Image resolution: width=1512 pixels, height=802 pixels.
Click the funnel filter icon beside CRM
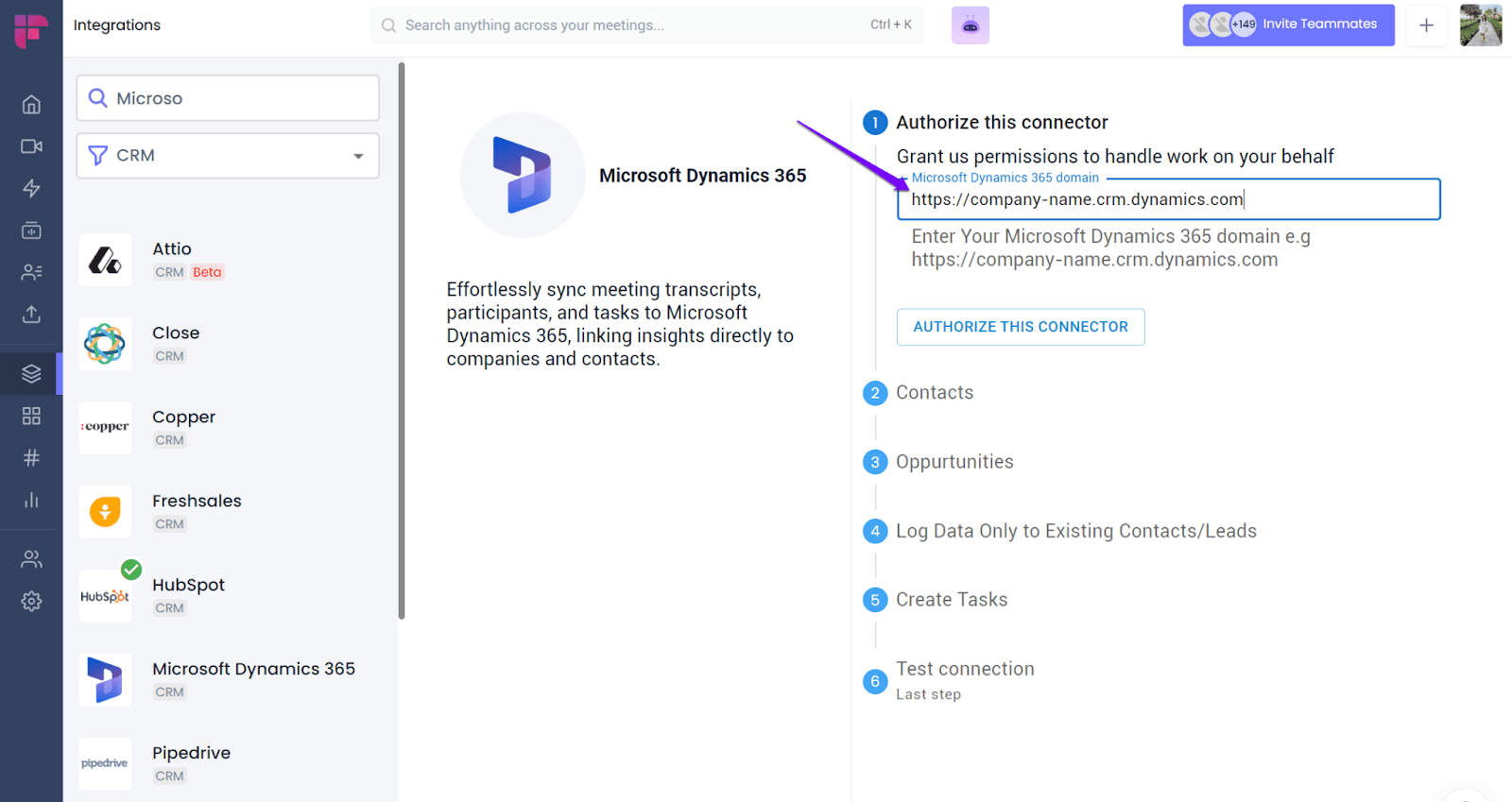pos(97,156)
